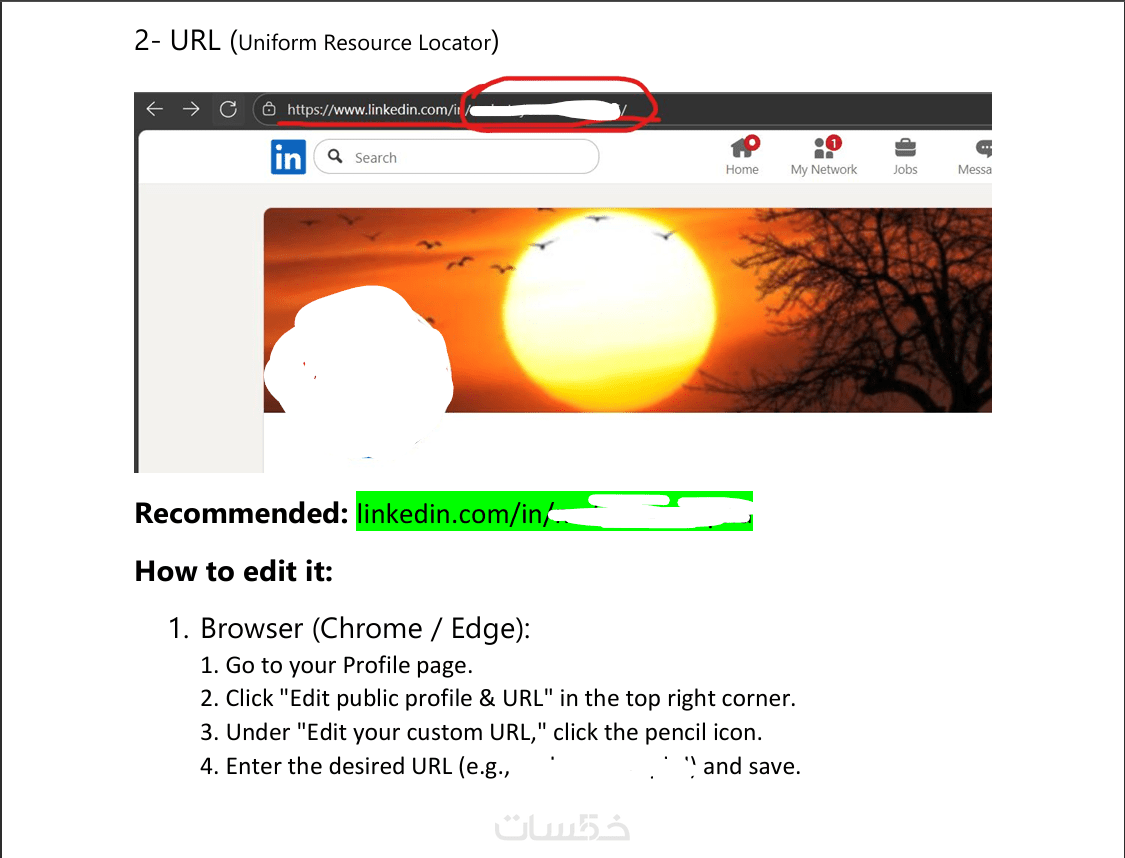Viewport: 1125px width, 858px height.
Task: Click the magnifier icon in Search
Action: [335, 156]
